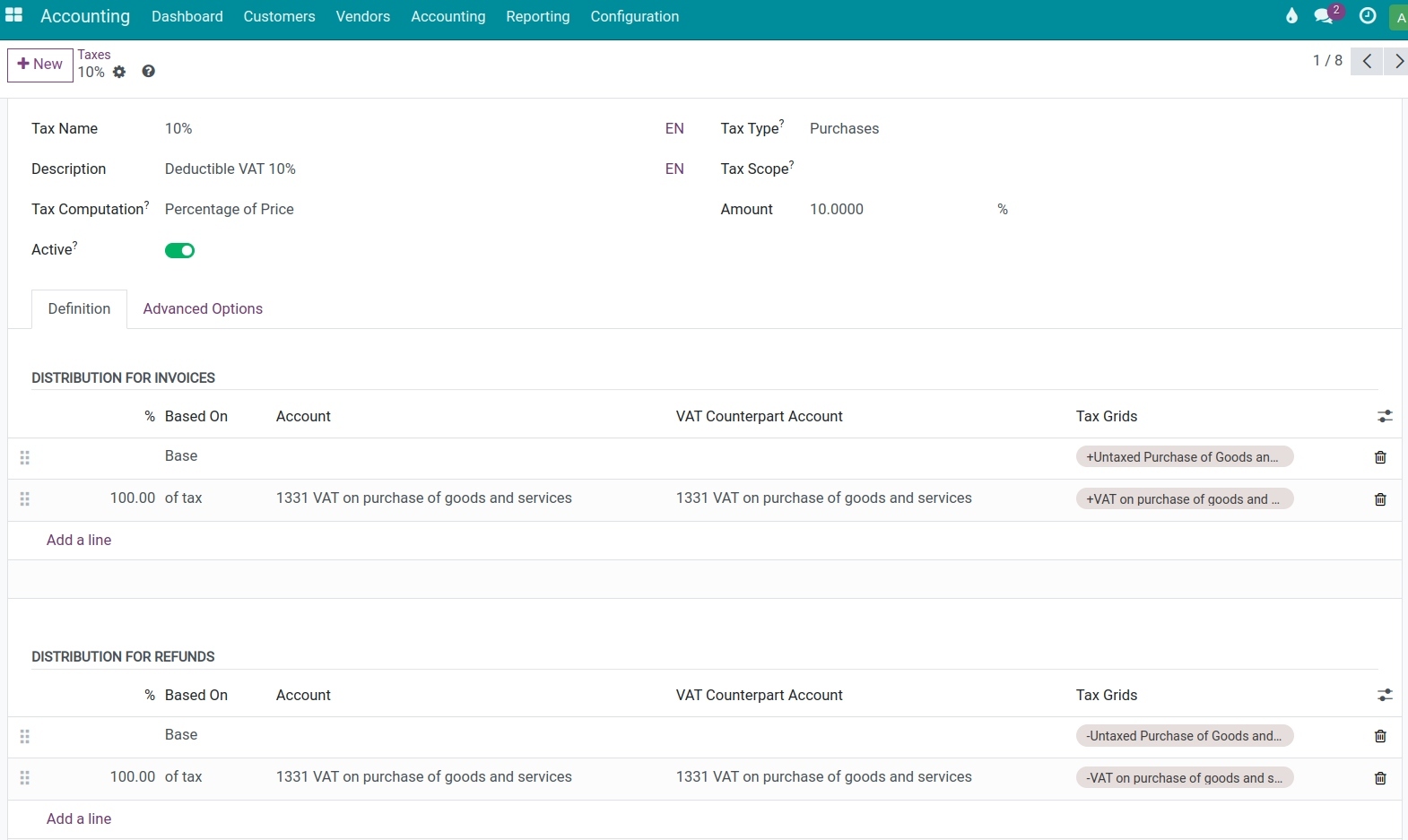Viewport: 1408px width, 840px height.
Task: Delete invoices 100.00 of tax line
Action: click(1380, 499)
